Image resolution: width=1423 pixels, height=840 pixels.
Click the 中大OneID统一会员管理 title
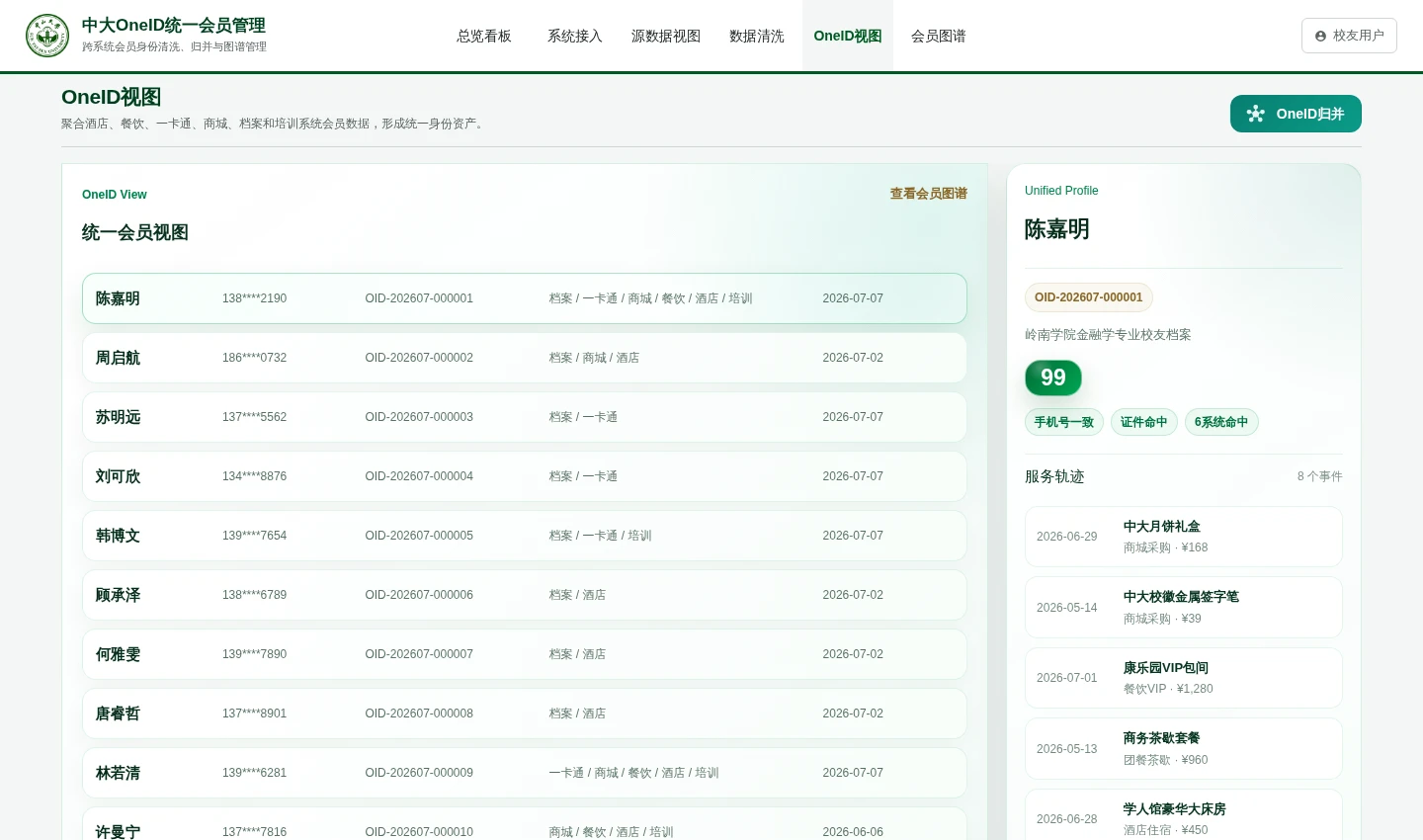point(174,26)
